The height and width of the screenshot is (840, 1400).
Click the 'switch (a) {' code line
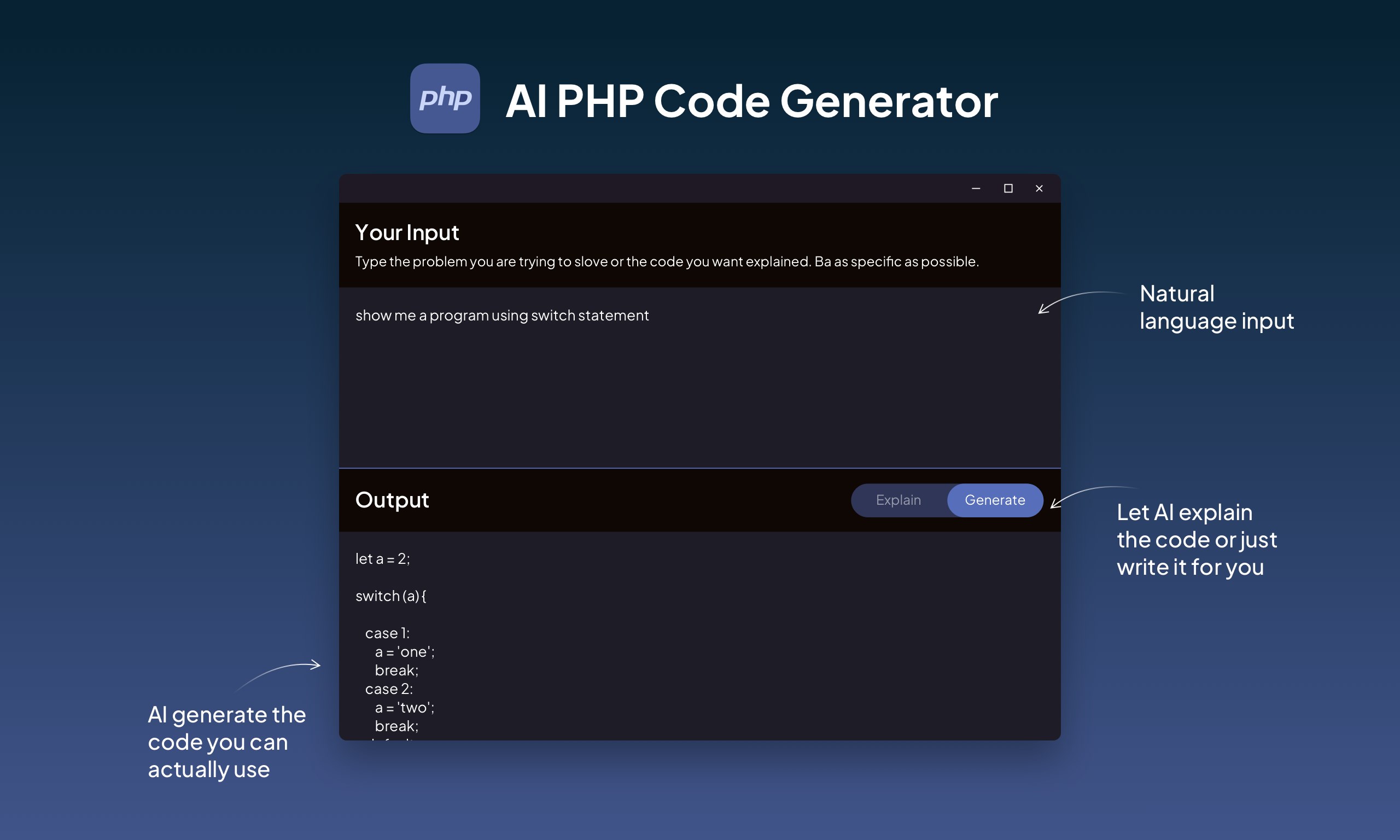tap(390, 596)
